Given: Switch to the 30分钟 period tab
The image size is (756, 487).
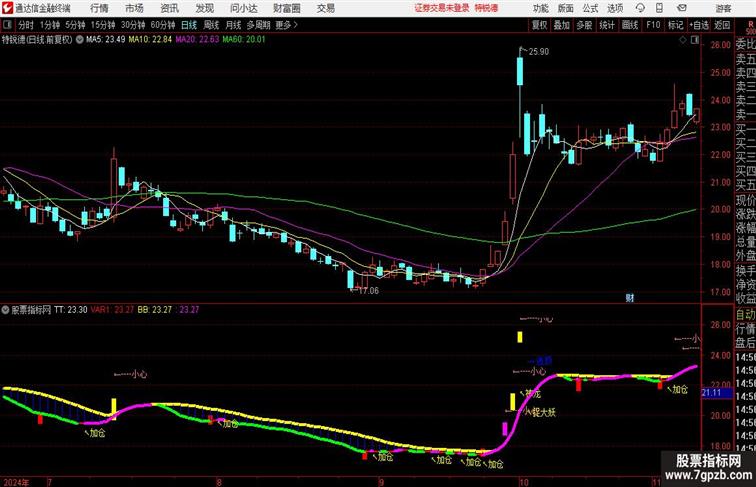Looking at the screenshot, I should tap(133, 25).
